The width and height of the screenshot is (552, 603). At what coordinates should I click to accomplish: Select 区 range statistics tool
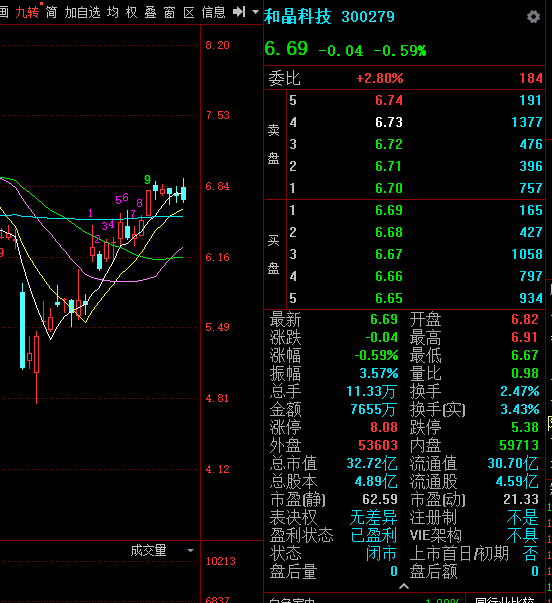pos(188,12)
